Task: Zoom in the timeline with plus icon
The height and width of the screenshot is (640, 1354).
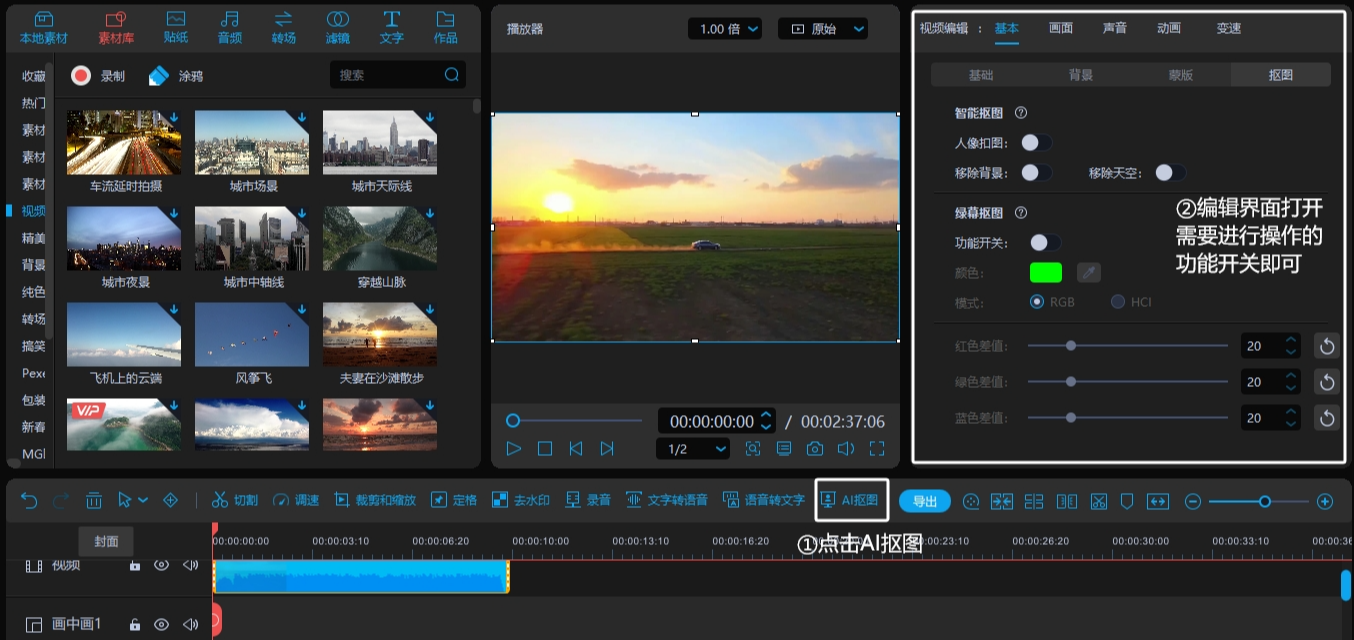Action: pyautogui.click(x=1325, y=501)
